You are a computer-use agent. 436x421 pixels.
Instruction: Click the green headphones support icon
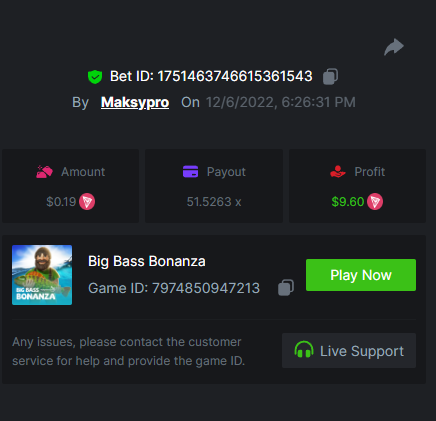(304, 350)
